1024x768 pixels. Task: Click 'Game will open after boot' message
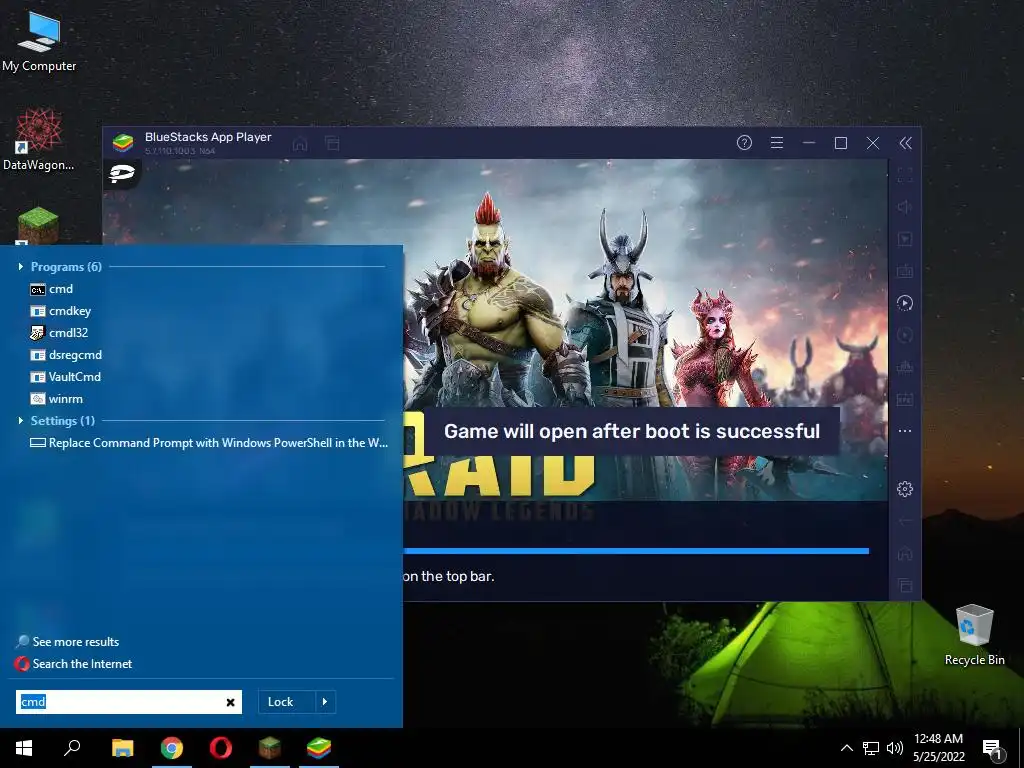click(632, 431)
